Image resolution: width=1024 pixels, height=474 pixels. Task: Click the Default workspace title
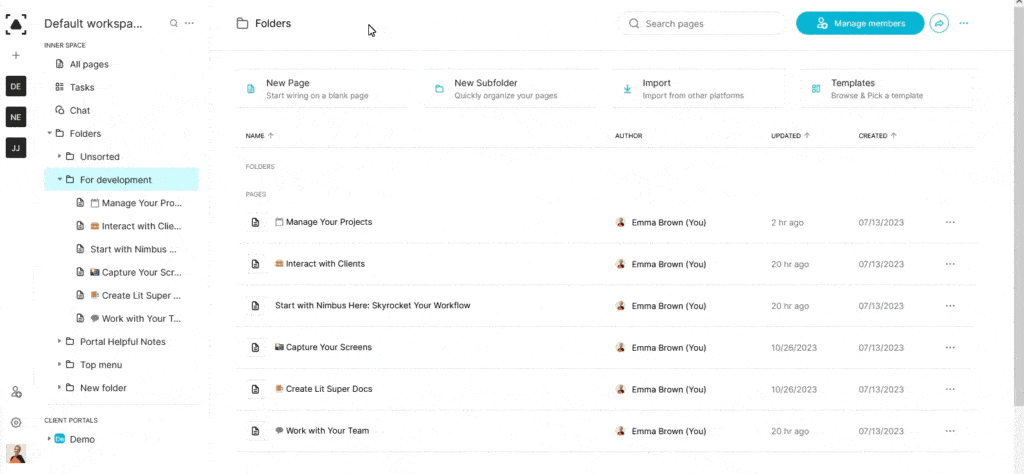[x=93, y=24]
